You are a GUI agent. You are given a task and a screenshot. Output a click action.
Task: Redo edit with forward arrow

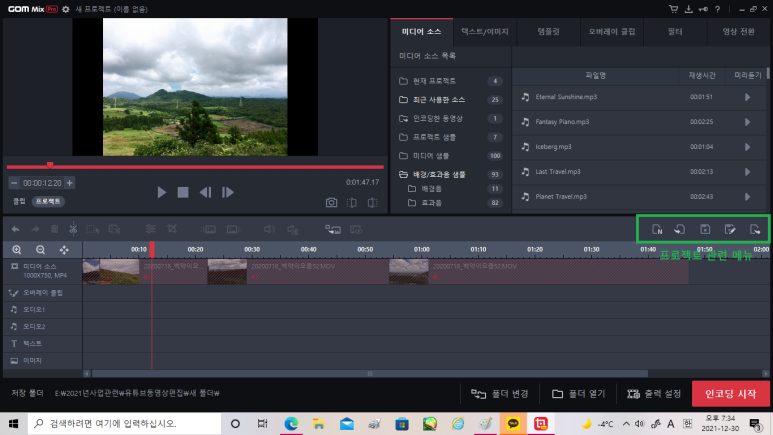tap(35, 229)
